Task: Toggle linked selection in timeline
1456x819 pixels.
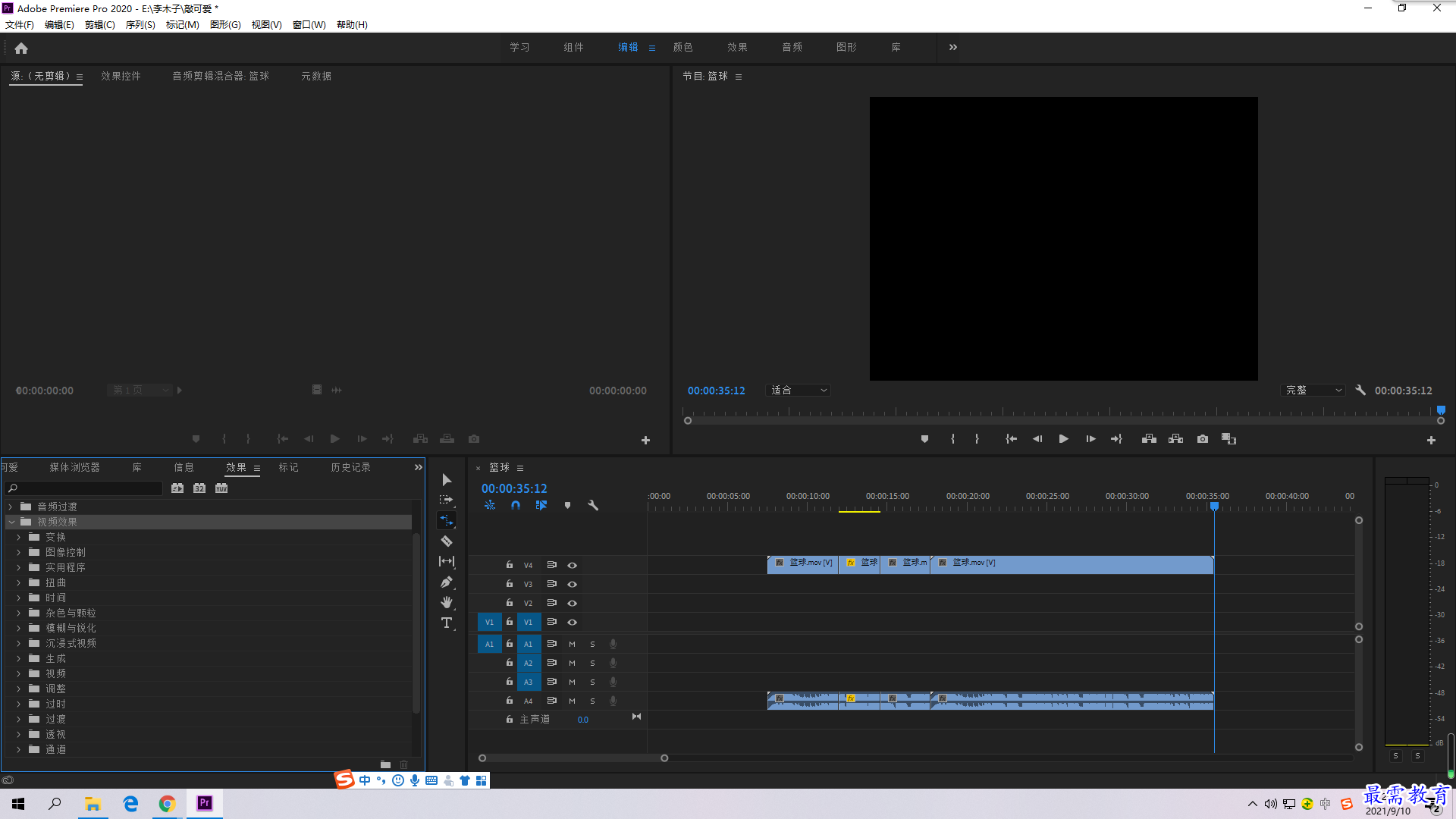Action: coord(541,505)
